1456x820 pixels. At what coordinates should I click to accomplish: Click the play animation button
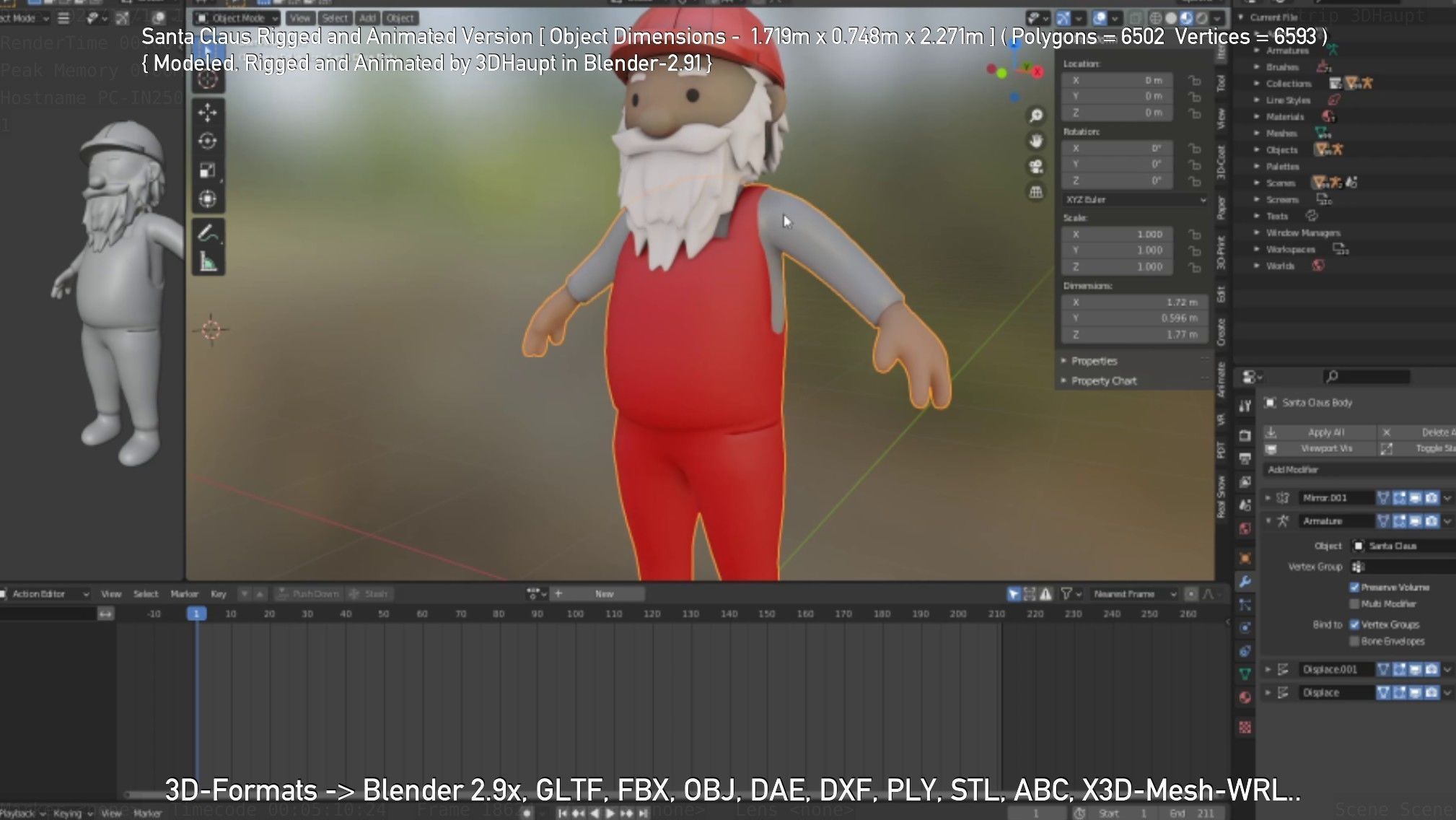(610, 814)
